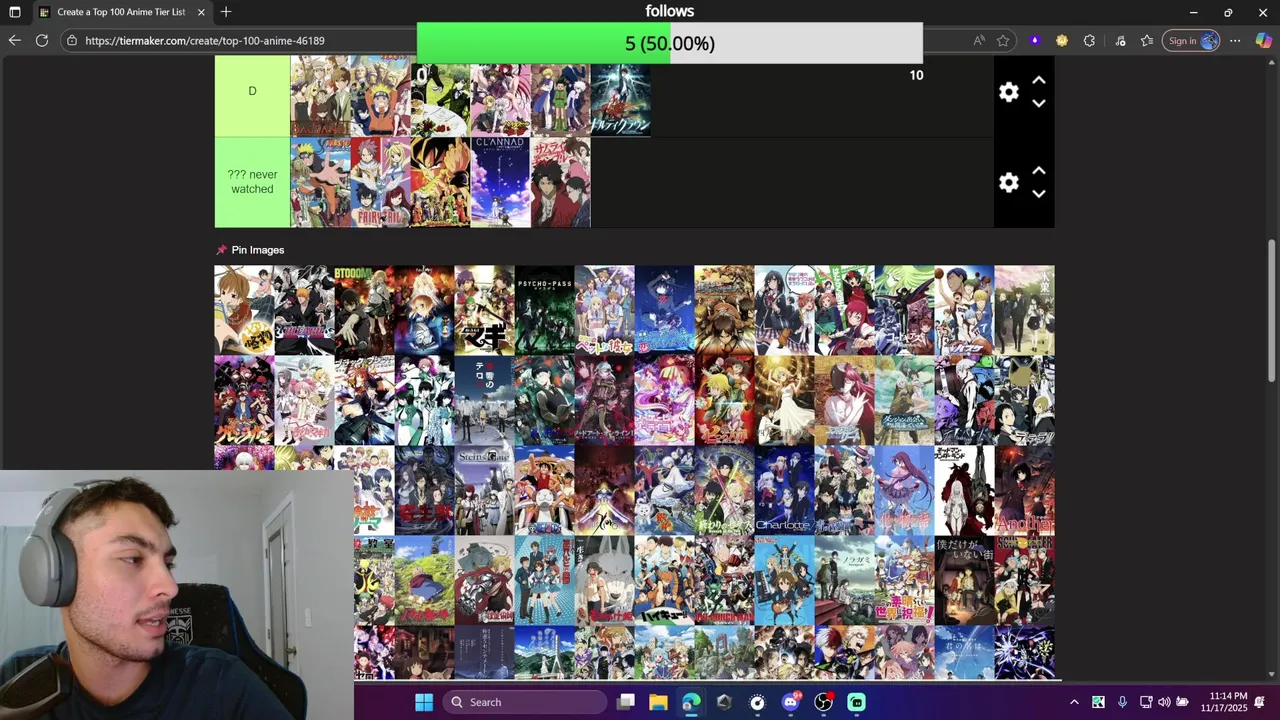Select the Haikyu volleyball poster thumbnail
The height and width of the screenshot is (720, 1280).
click(x=664, y=580)
